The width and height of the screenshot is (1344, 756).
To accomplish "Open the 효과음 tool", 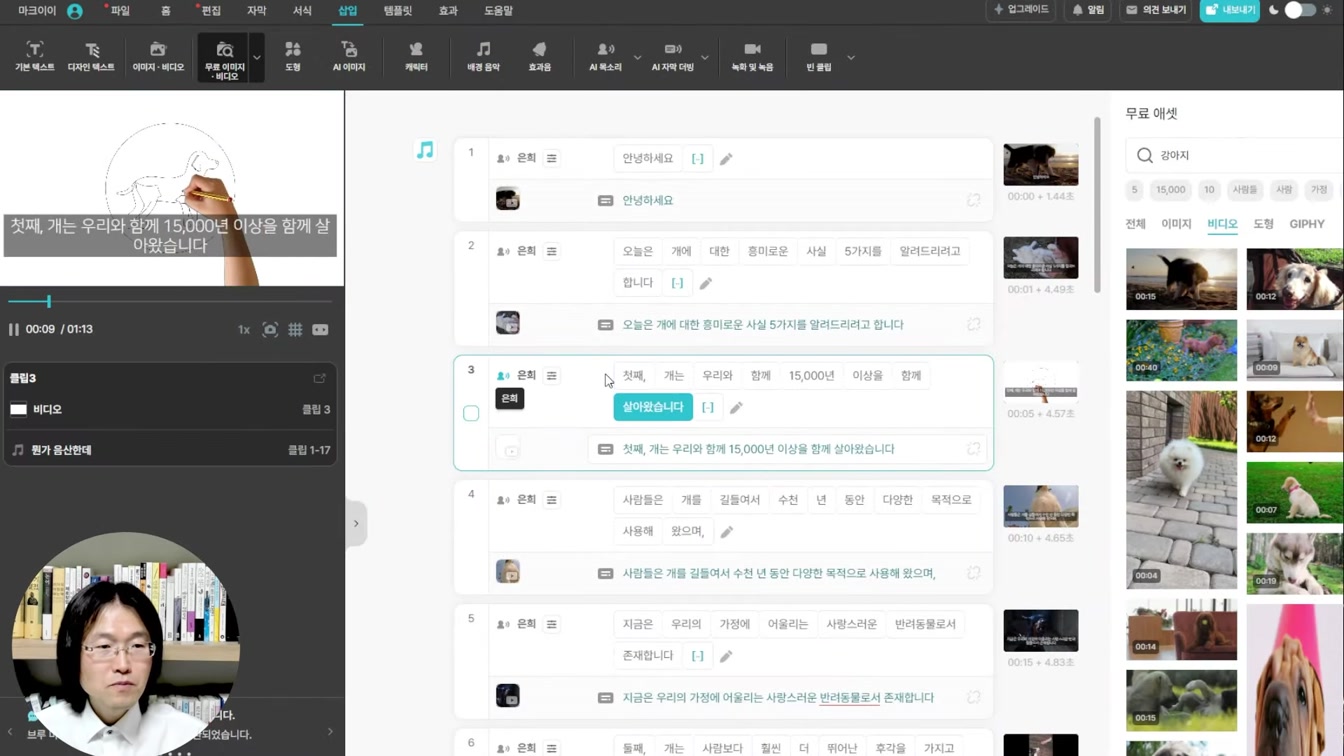I will 540,57.
